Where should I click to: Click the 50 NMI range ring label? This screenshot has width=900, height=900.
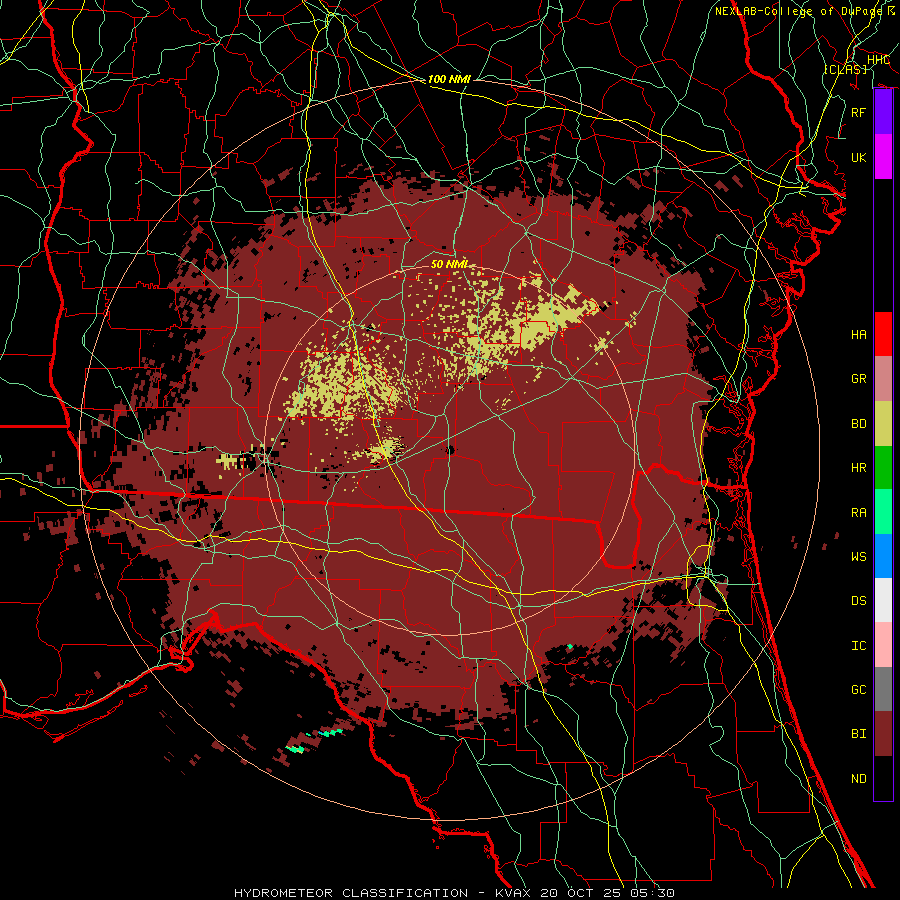[449, 264]
